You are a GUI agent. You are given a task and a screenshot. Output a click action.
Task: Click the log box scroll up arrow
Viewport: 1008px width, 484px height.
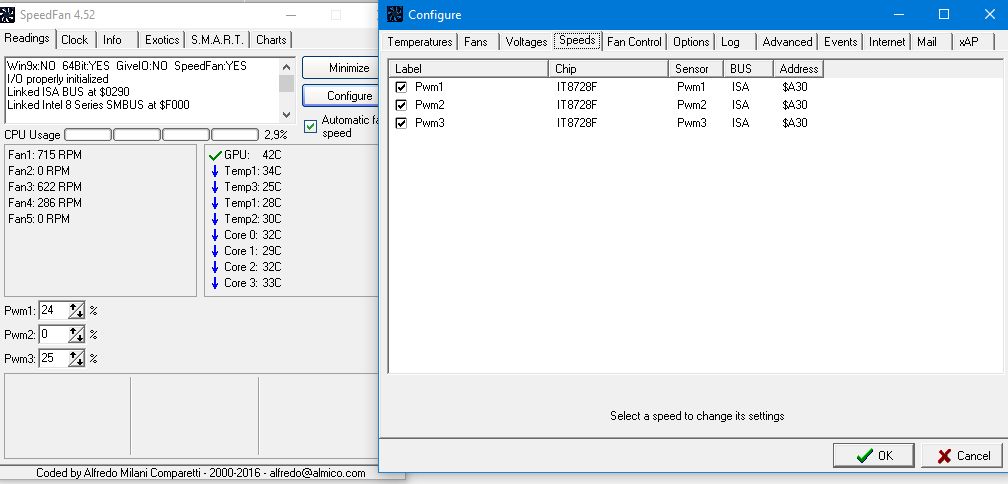pyautogui.click(x=287, y=66)
